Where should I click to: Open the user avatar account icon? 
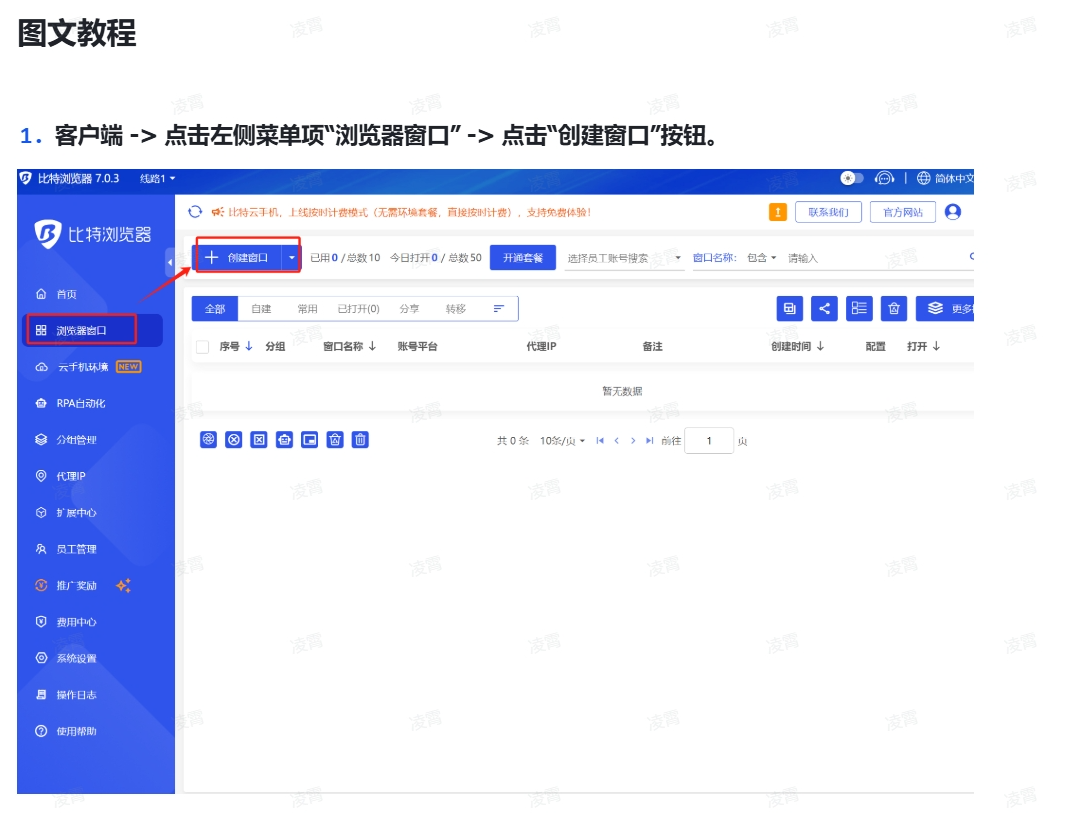[953, 212]
